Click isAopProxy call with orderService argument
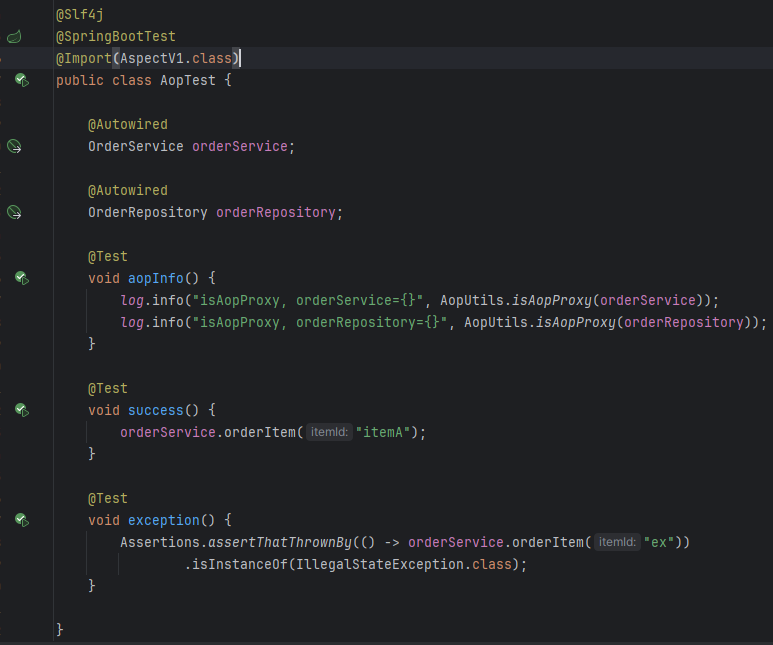This screenshot has width=773, height=645. click(x=552, y=300)
